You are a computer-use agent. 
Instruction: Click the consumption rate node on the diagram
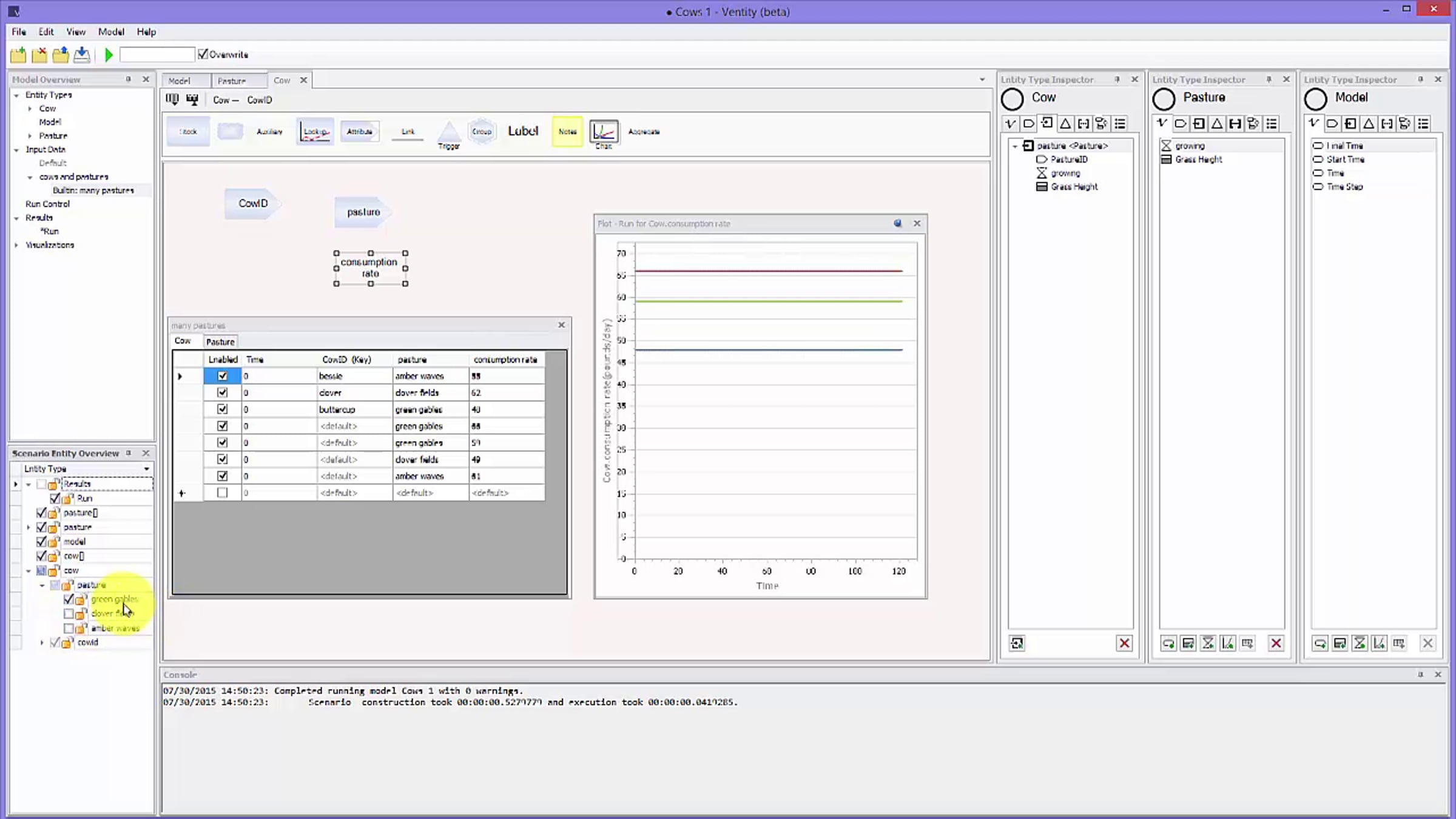[369, 268]
